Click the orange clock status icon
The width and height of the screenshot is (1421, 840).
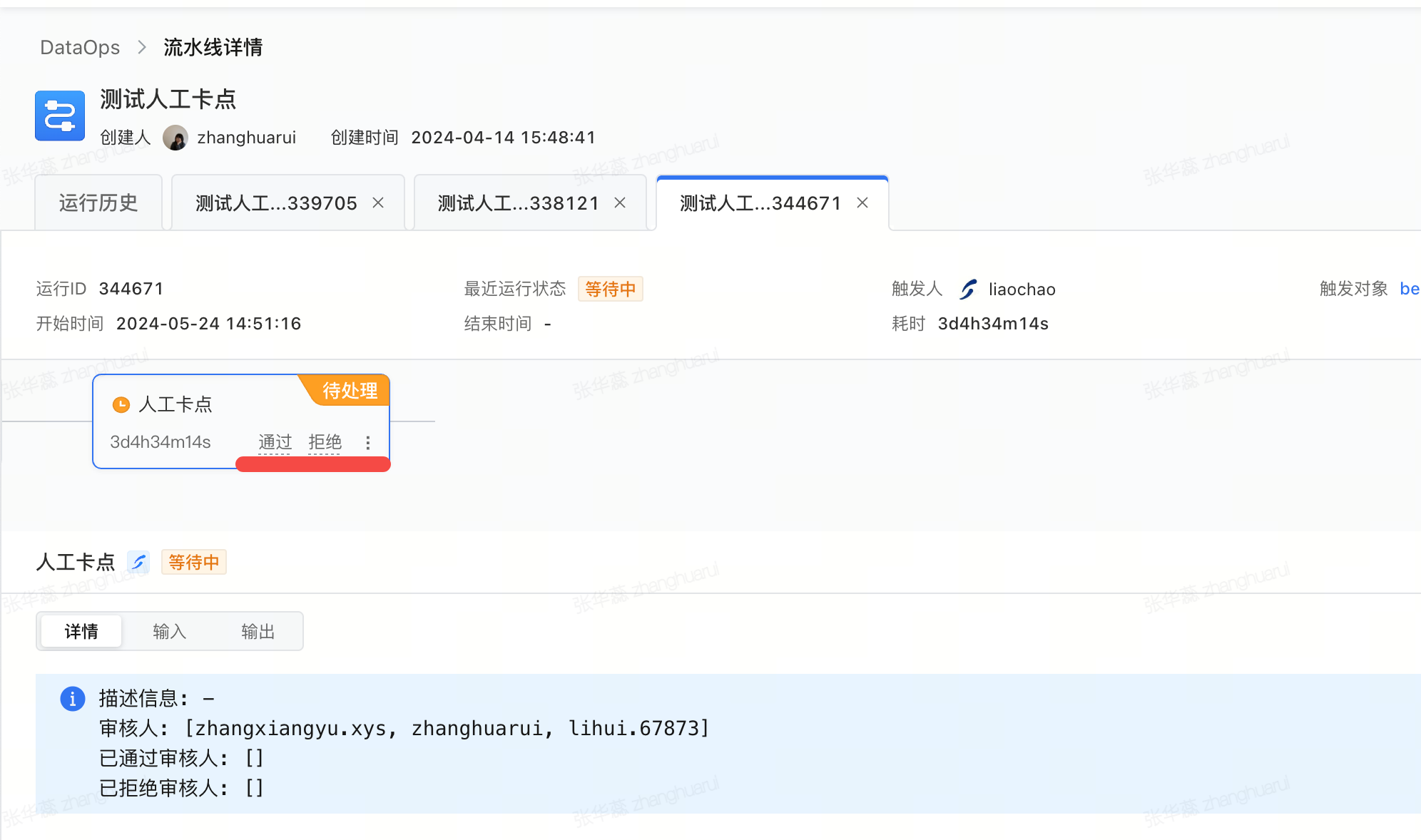(121, 405)
